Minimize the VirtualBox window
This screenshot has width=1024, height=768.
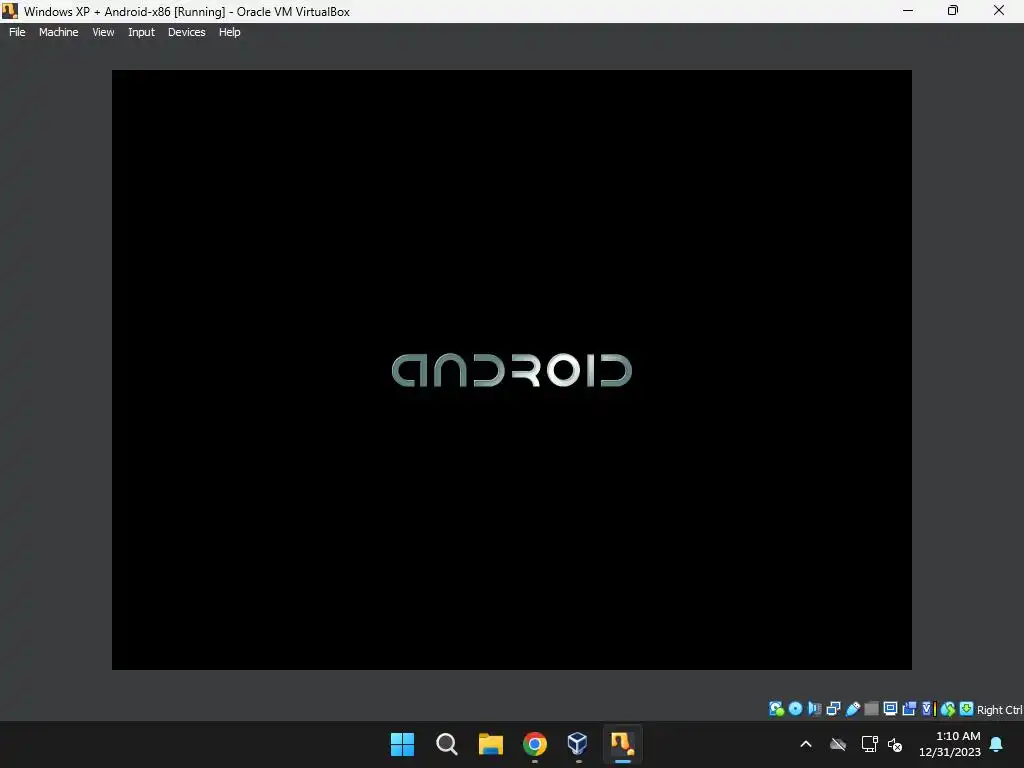[x=908, y=10]
